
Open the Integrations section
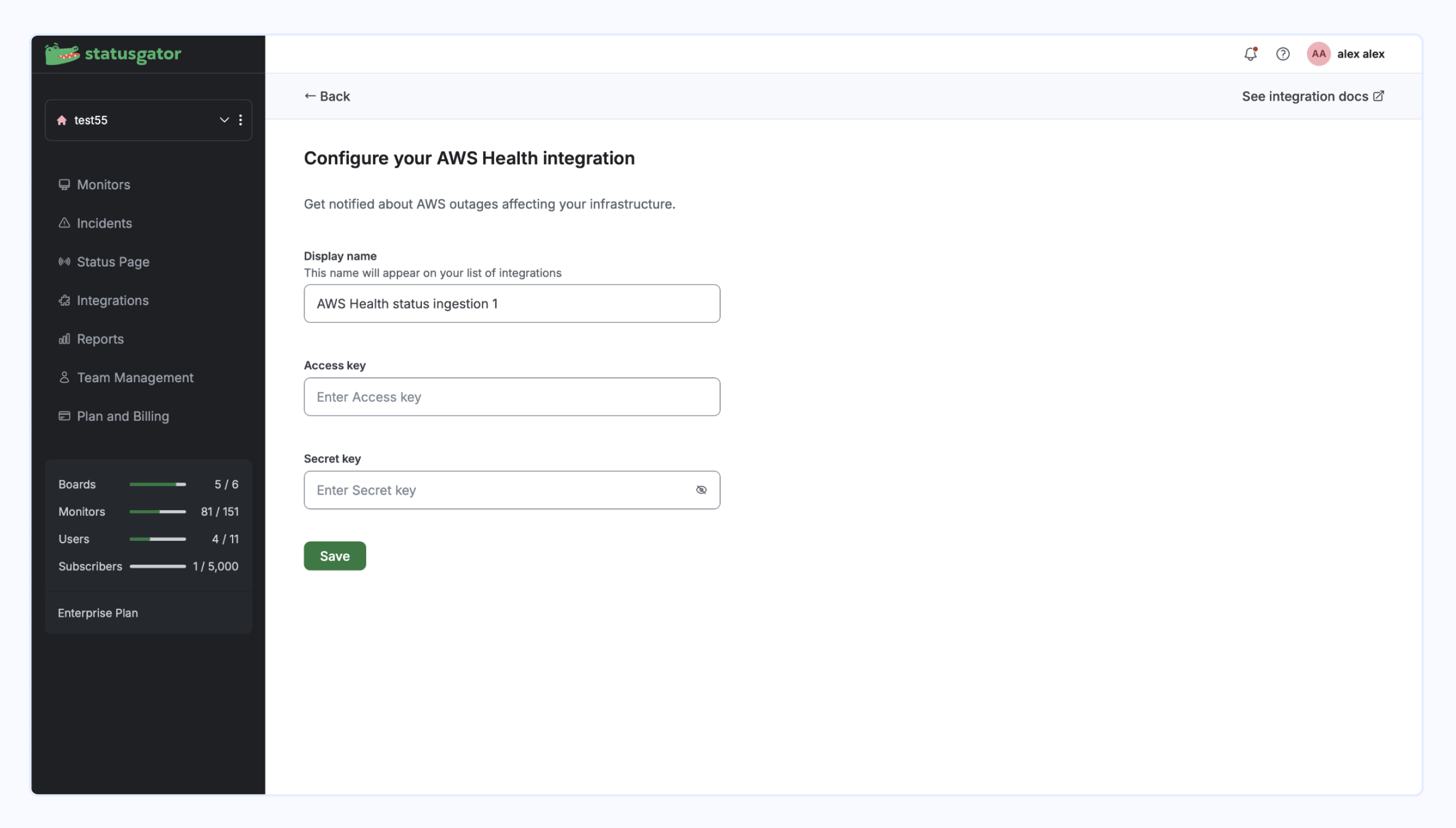(x=112, y=300)
